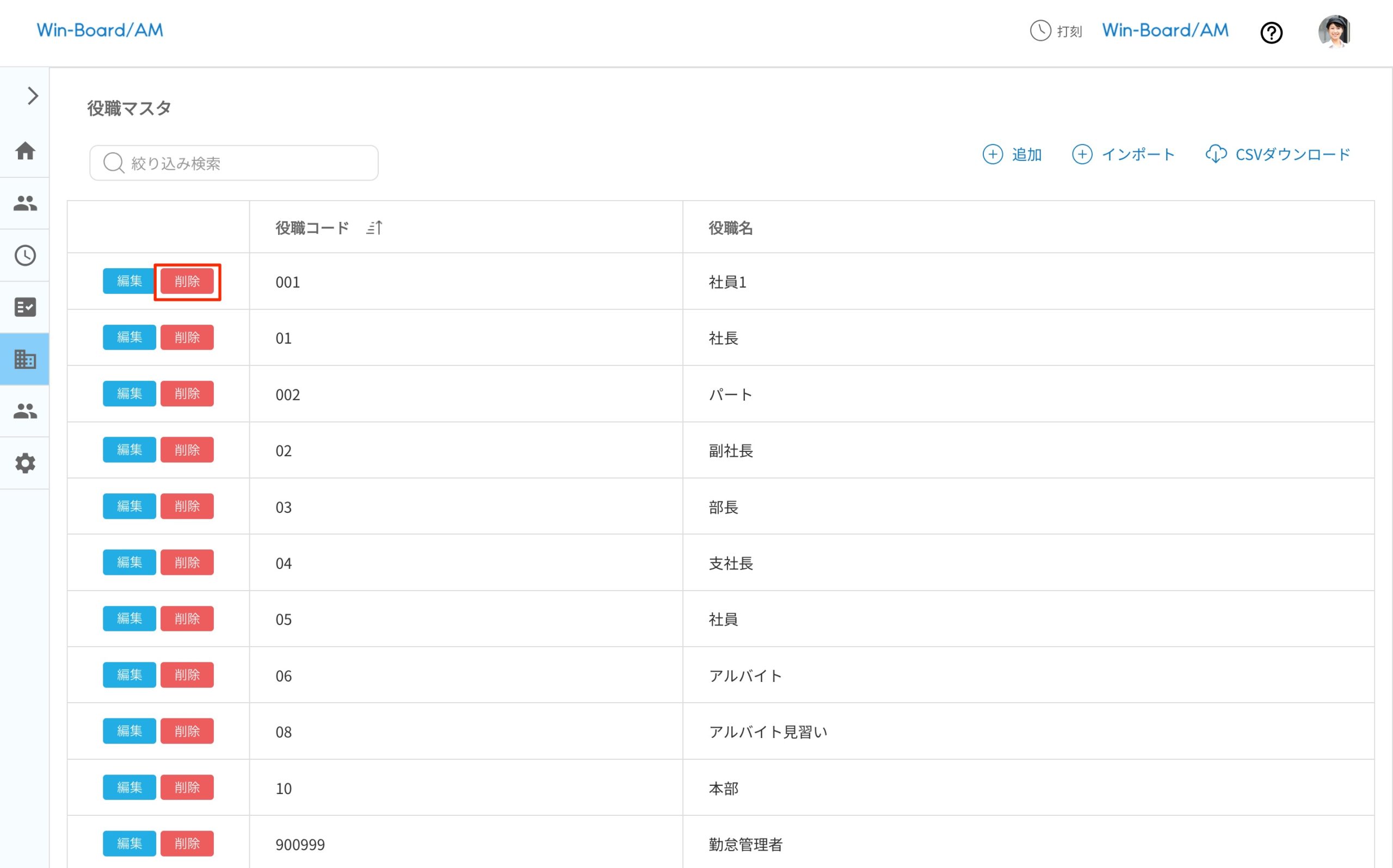1393x868 pixels.
Task: Collapse the sidebar with the chevron arrow
Action: [x=32, y=96]
